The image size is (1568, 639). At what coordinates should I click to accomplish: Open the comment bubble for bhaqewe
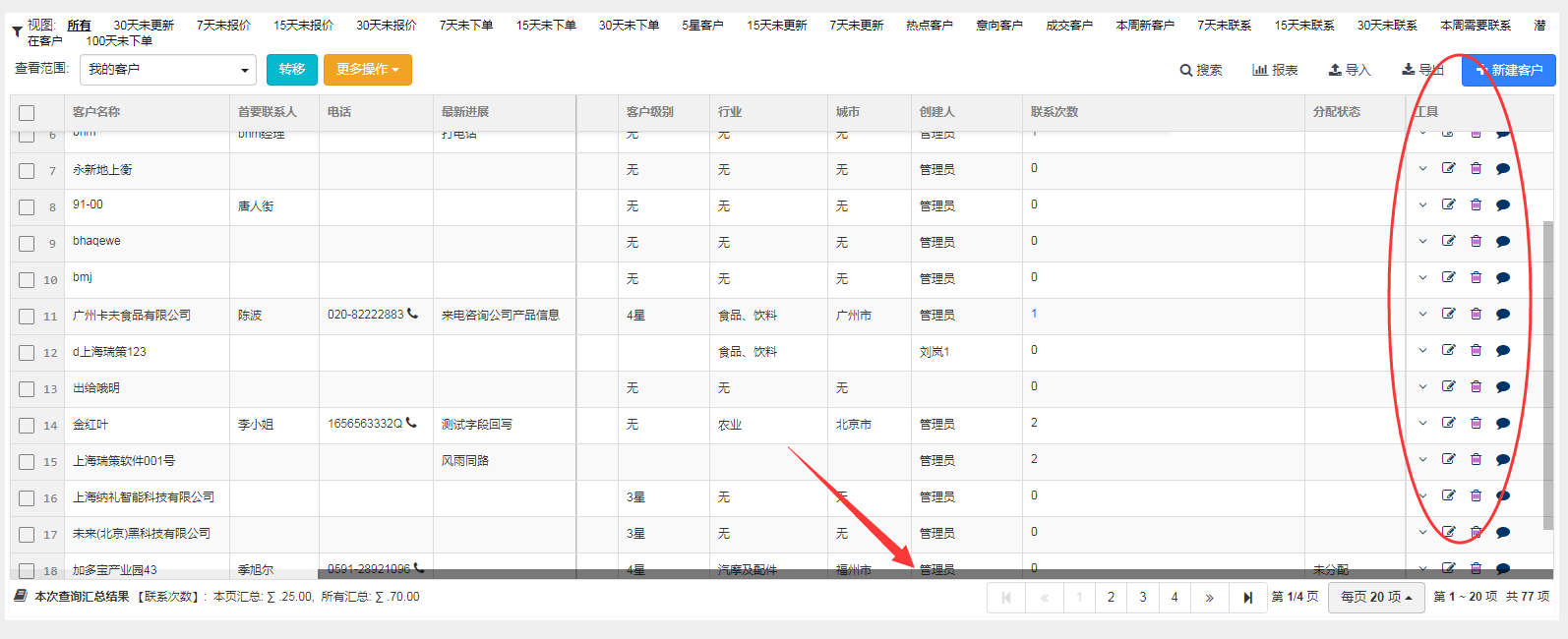click(x=1503, y=242)
